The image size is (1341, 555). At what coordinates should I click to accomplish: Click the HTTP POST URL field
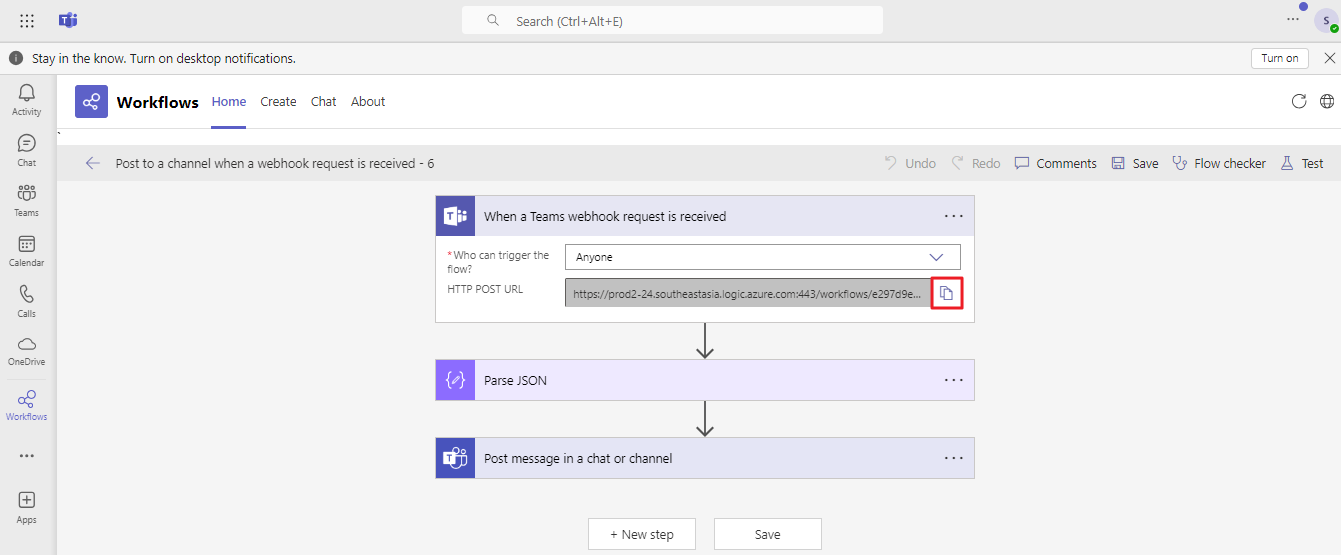747,293
